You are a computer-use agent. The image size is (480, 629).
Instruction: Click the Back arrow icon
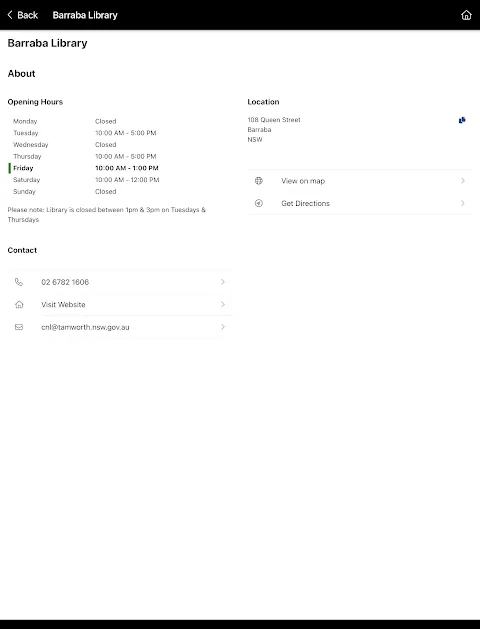point(10,15)
